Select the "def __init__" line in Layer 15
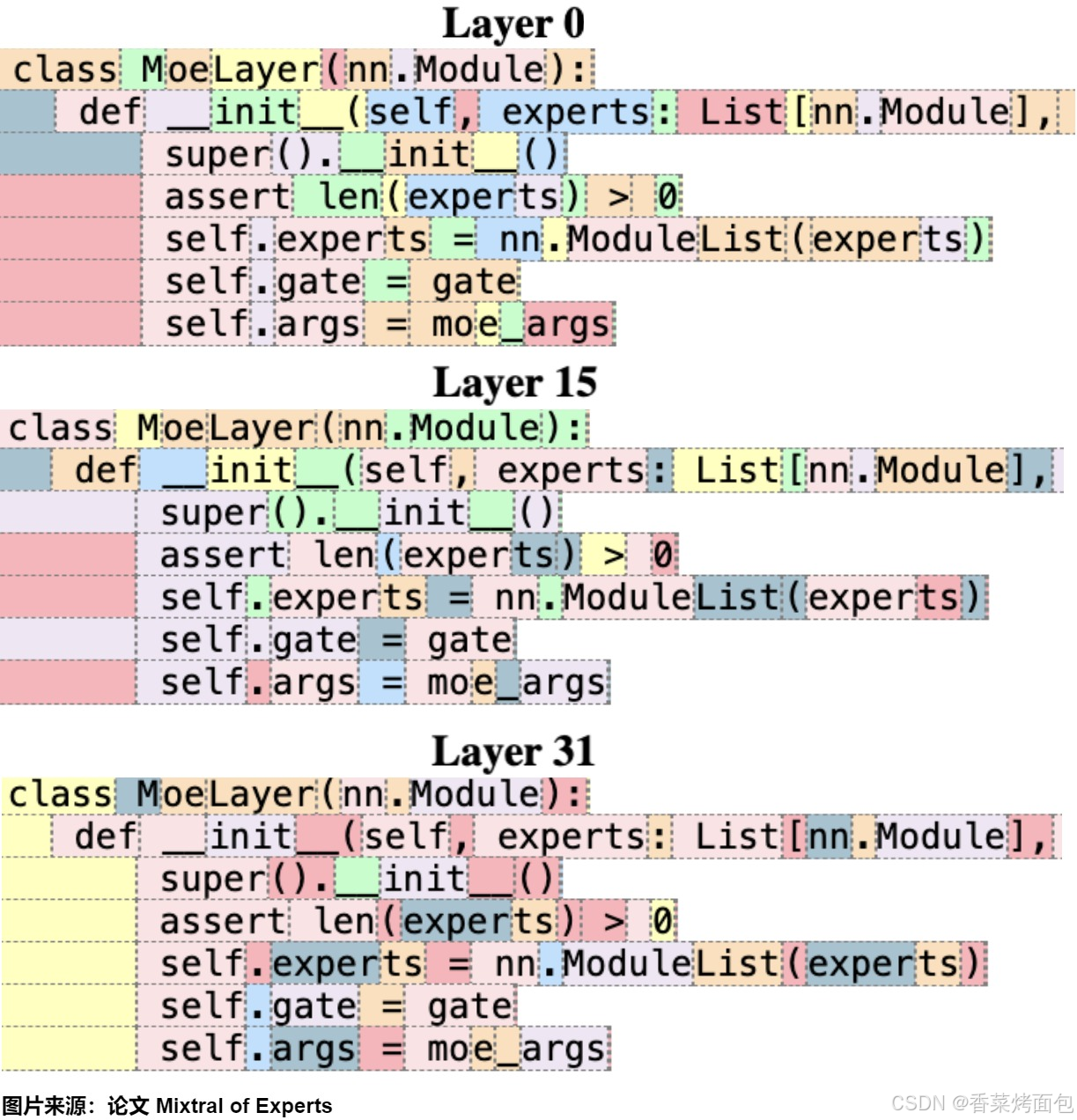The image size is (1077, 1120). 532,470
